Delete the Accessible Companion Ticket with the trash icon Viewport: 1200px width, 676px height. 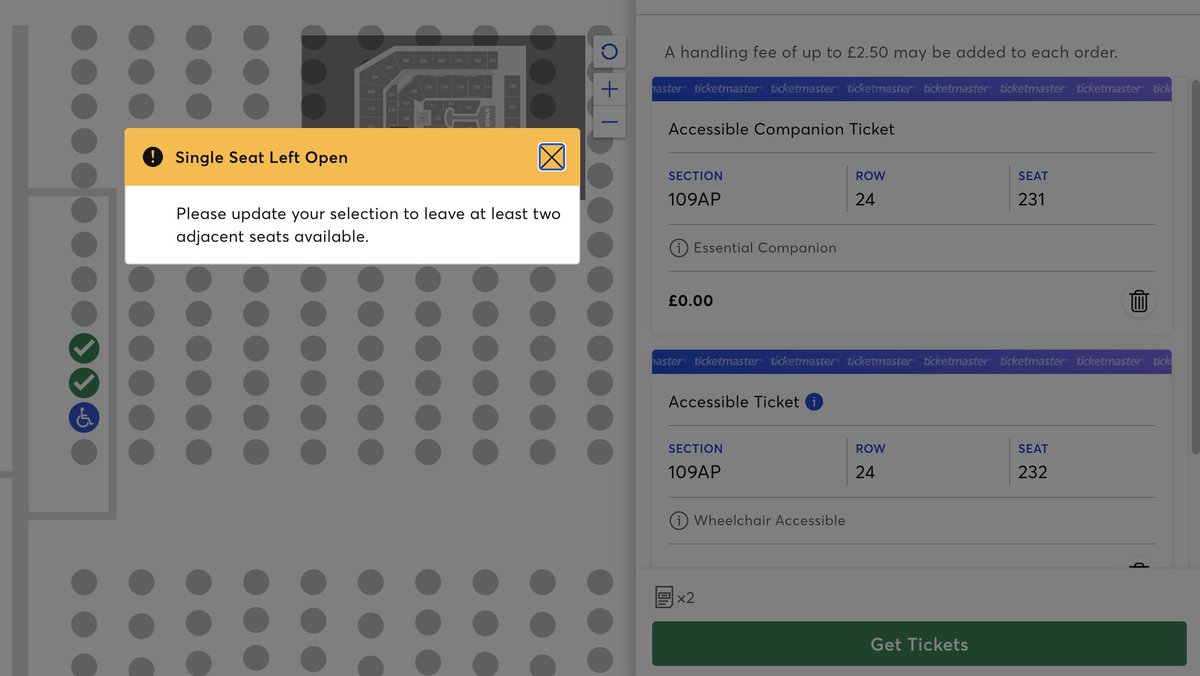click(x=1139, y=300)
